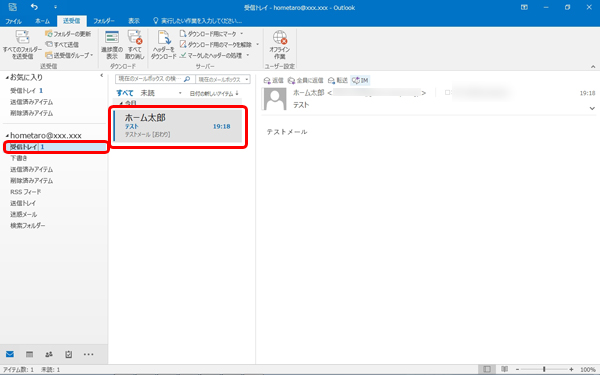This screenshot has width=600, height=375.
Task: Click Send/Receive All Folders icon
Action: (22, 38)
